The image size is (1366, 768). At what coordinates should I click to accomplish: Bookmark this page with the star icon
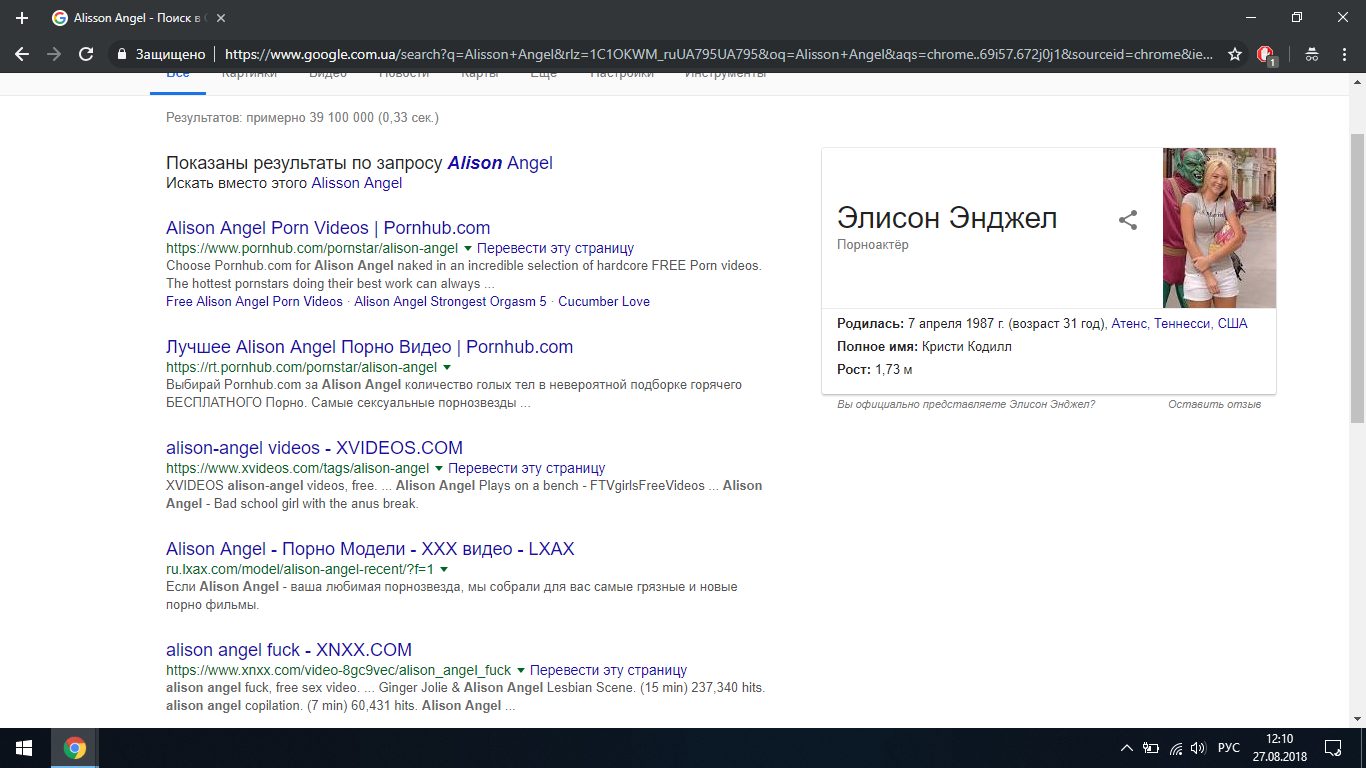1235,54
